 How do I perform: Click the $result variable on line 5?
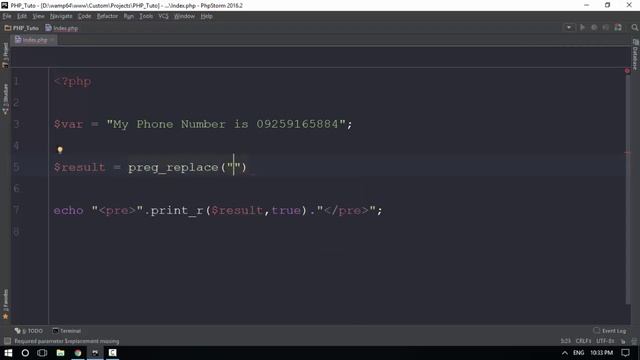pyautogui.click(x=80, y=167)
